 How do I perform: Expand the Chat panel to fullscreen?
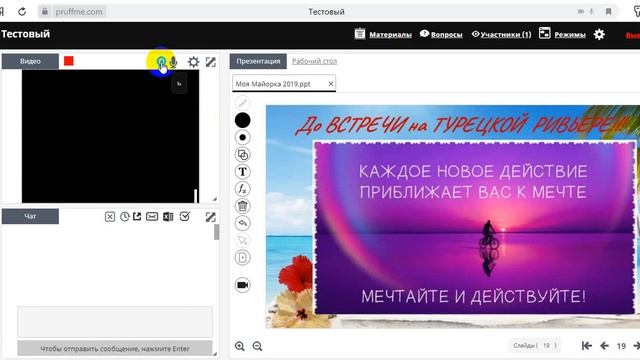click(211, 217)
